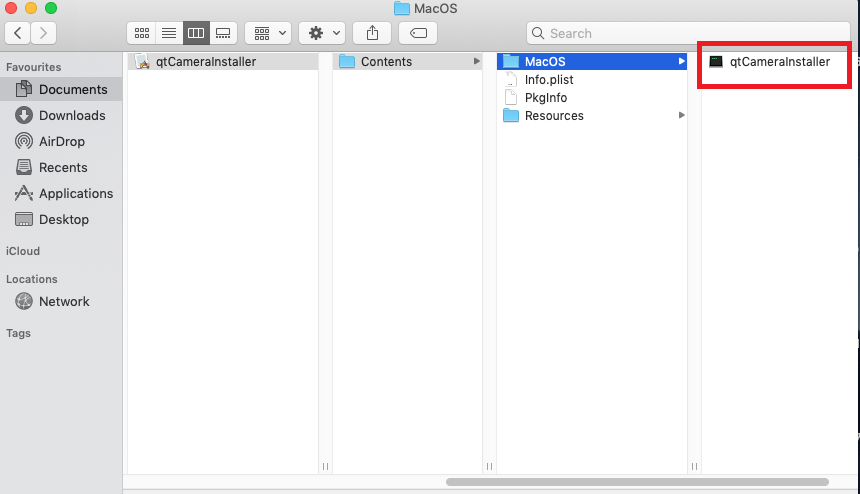Expand MacOS with its disclosure arrow
The height and width of the screenshot is (494, 860).
pos(681,61)
